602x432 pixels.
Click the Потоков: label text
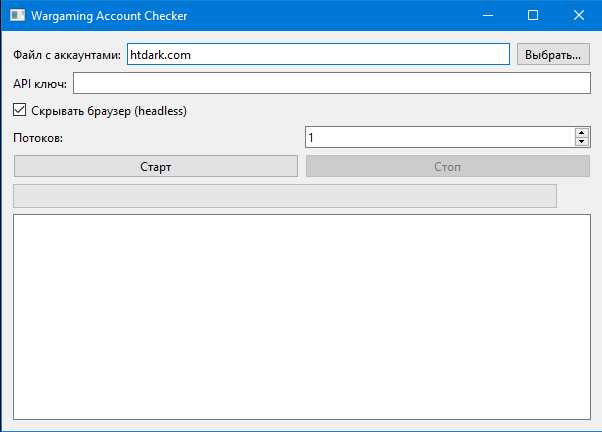pos(38,137)
